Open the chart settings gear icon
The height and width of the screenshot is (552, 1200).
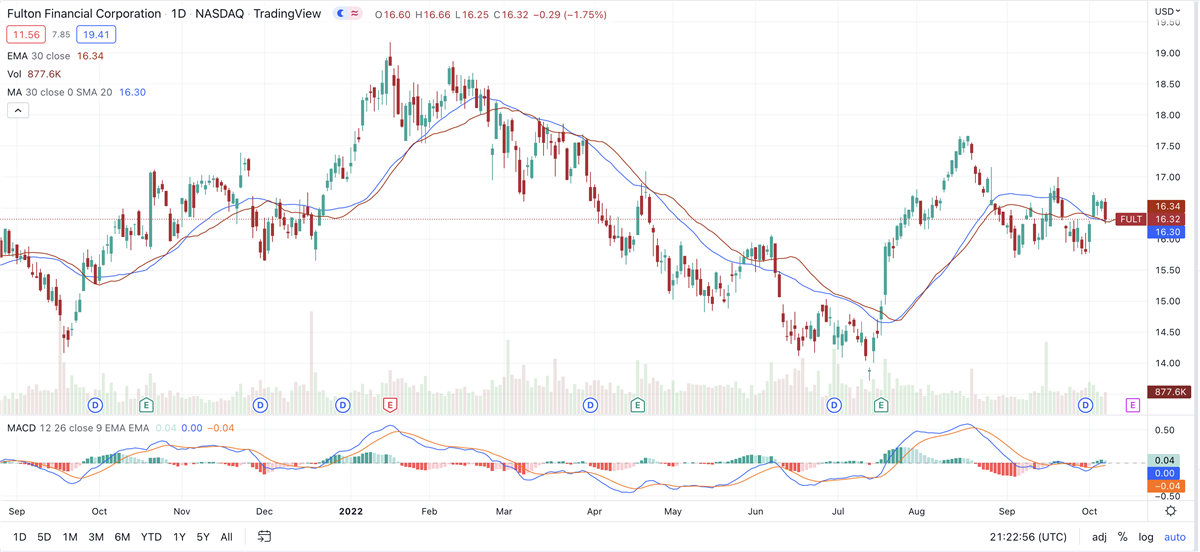(x=1170, y=510)
